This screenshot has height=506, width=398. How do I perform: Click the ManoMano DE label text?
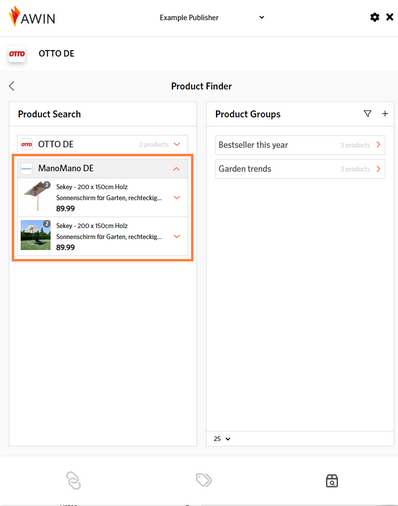66,168
